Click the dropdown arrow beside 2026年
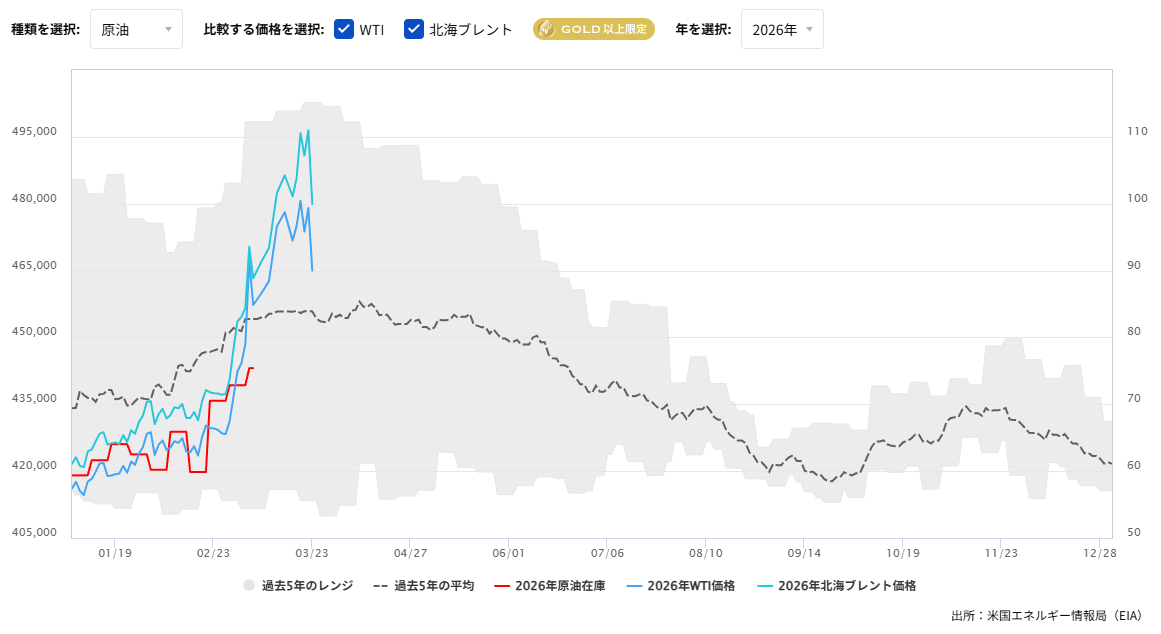 coord(808,29)
